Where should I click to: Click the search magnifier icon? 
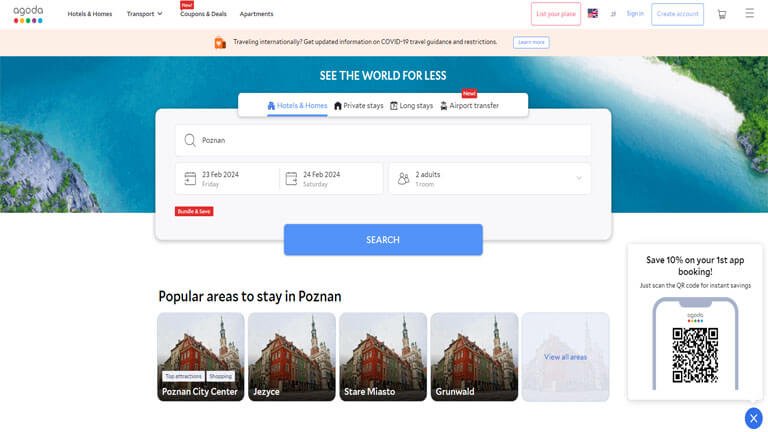click(x=190, y=141)
